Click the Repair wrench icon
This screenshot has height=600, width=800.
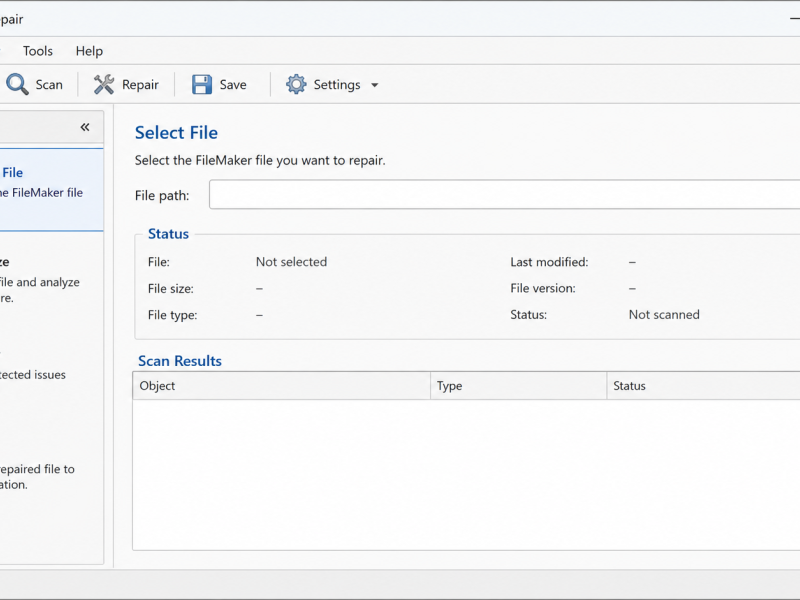(104, 84)
